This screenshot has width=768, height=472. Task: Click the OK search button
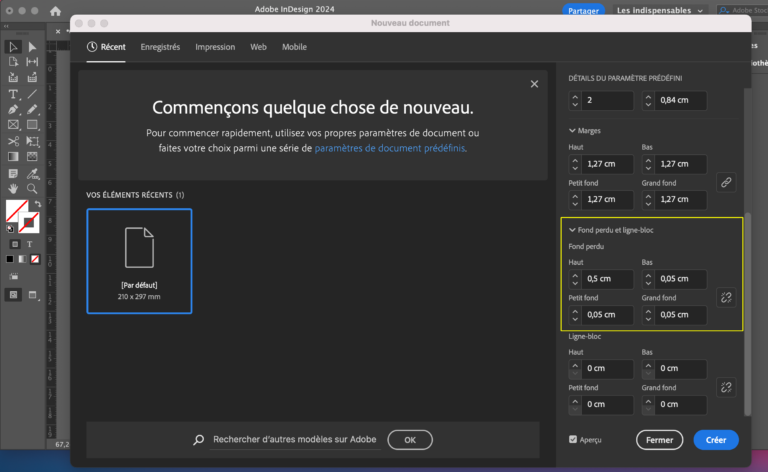point(410,440)
